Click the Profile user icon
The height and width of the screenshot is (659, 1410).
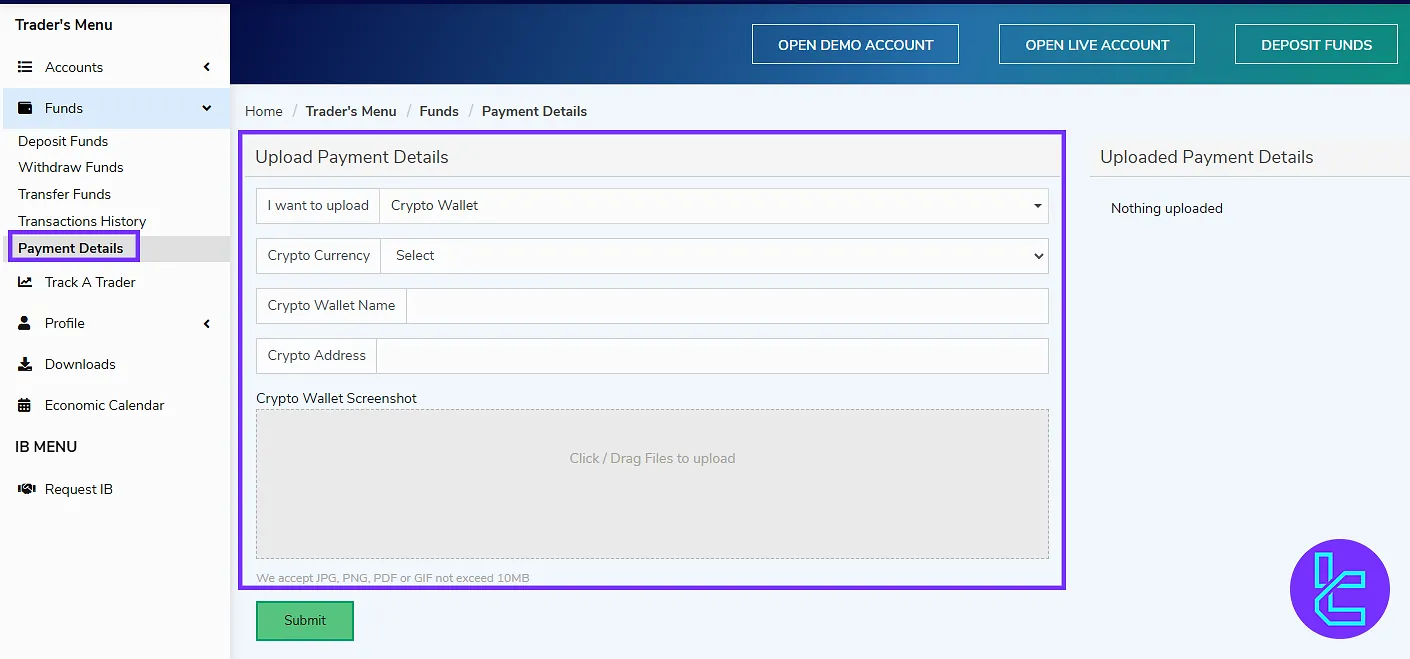pos(25,323)
